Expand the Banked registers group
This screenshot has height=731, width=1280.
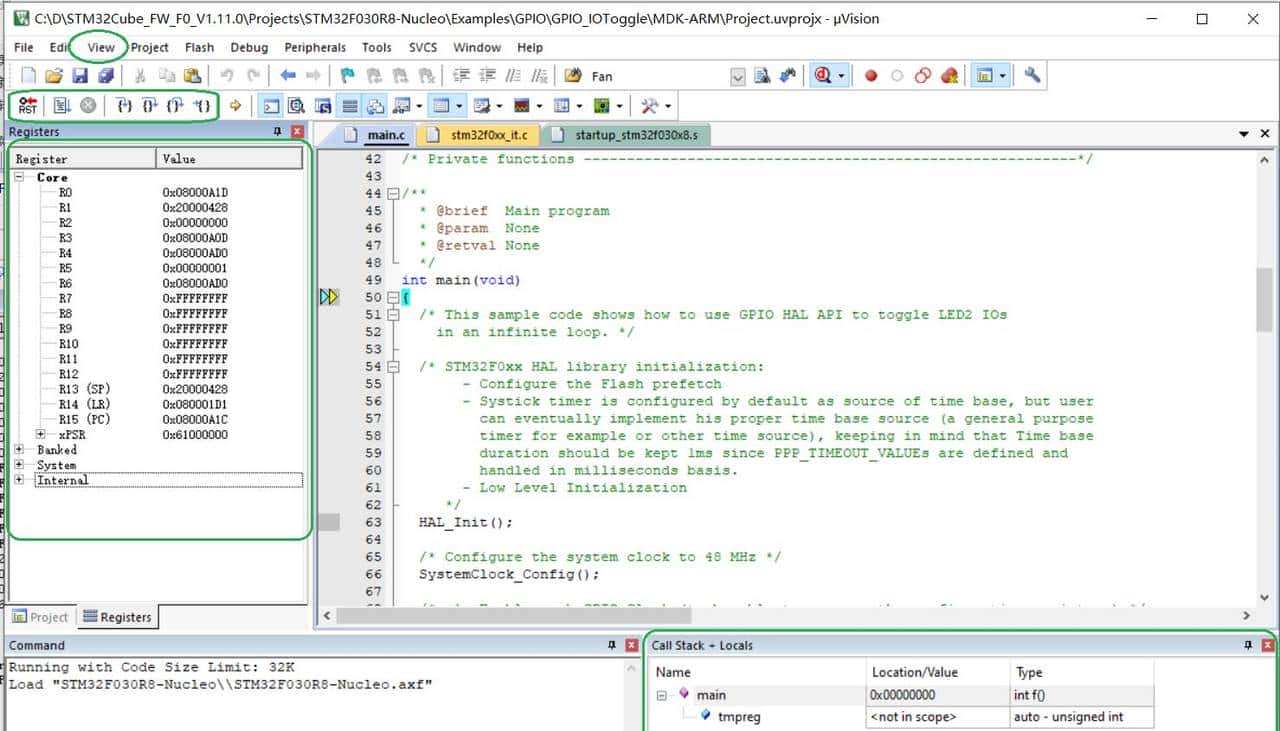[20, 450]
